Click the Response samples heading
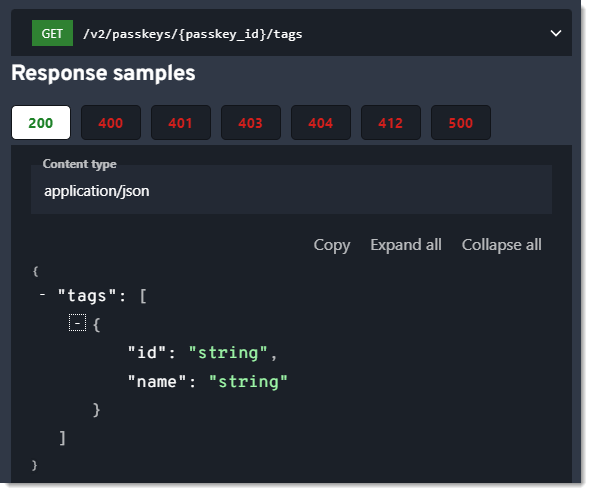The height and width of the screenshot is (493, 591). [x=103, y=73]
